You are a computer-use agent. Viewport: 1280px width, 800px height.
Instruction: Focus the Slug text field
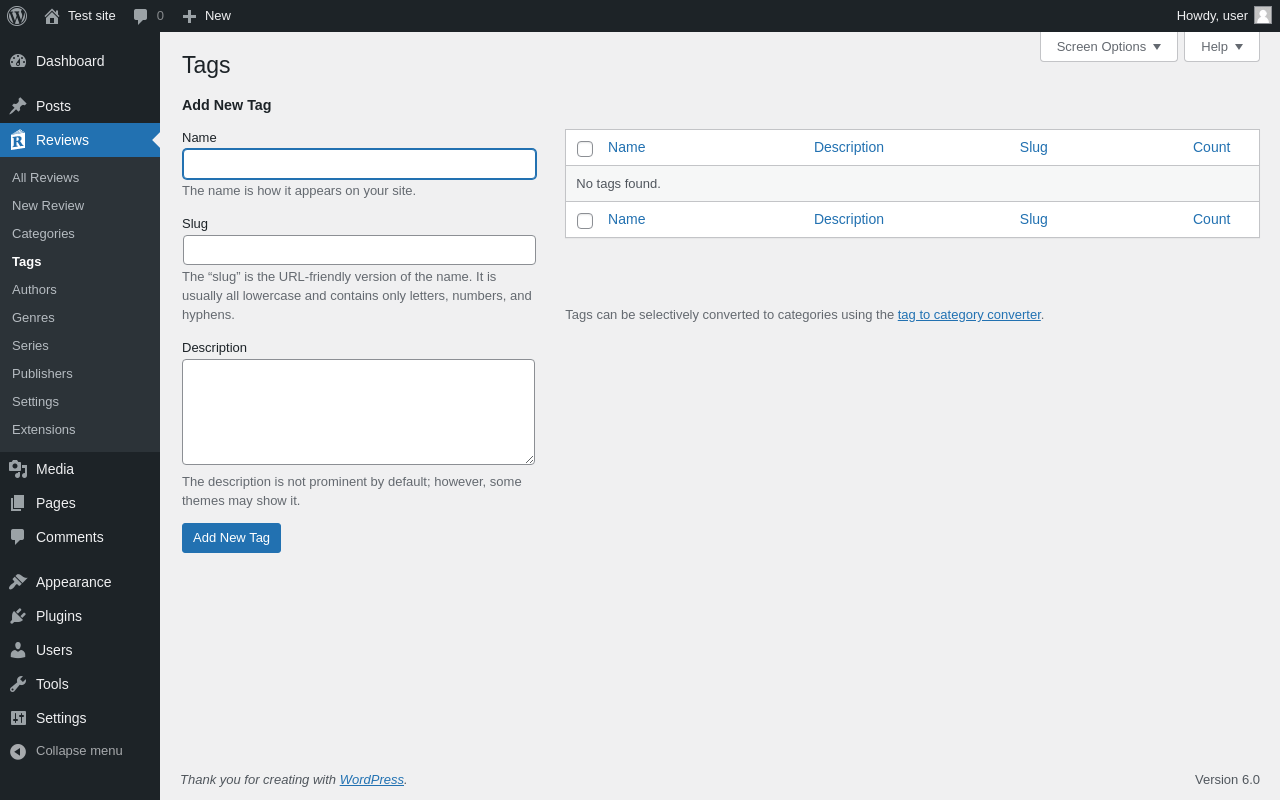pyautogui.click(x=359, y=250)
